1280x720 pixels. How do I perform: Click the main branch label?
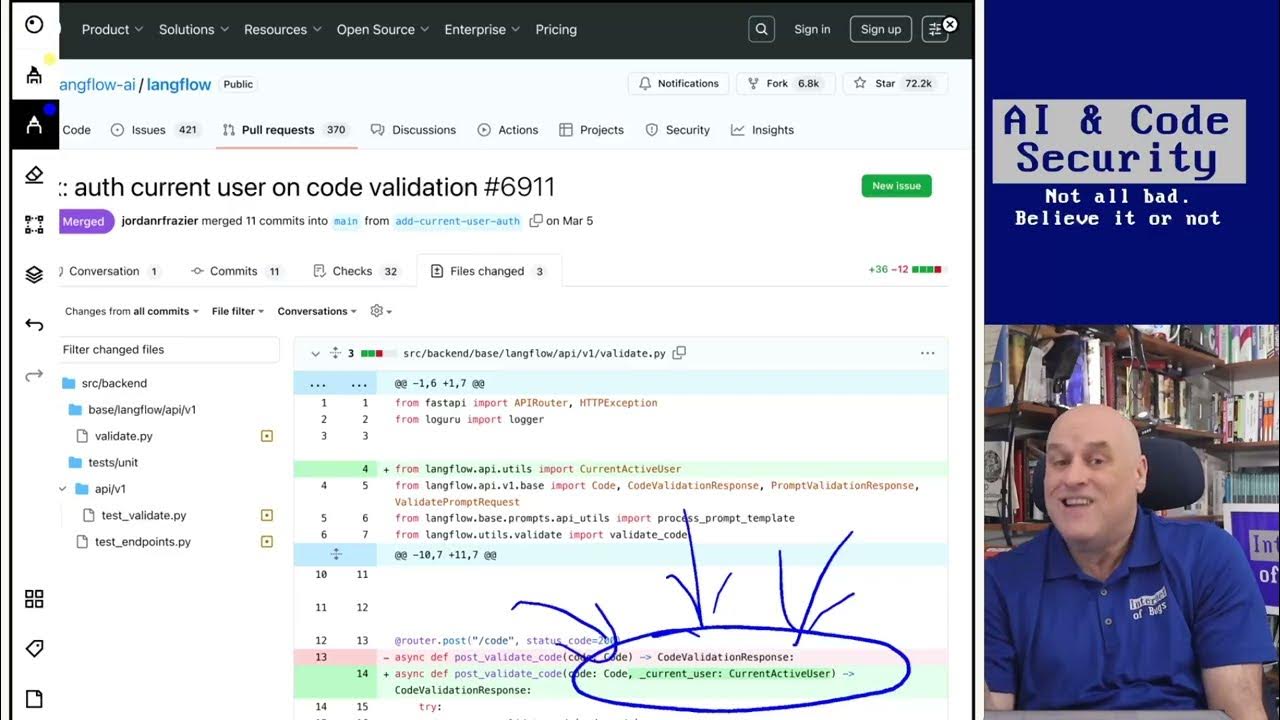coord(346,221)
